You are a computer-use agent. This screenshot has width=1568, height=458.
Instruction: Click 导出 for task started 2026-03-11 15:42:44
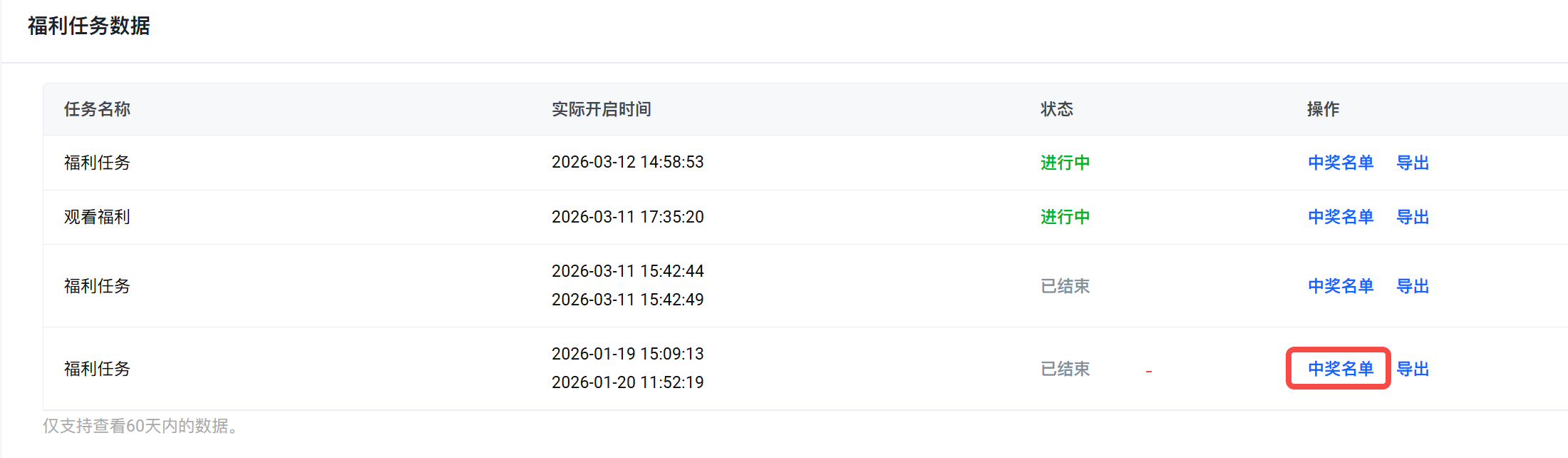[x=1413, y=286]
